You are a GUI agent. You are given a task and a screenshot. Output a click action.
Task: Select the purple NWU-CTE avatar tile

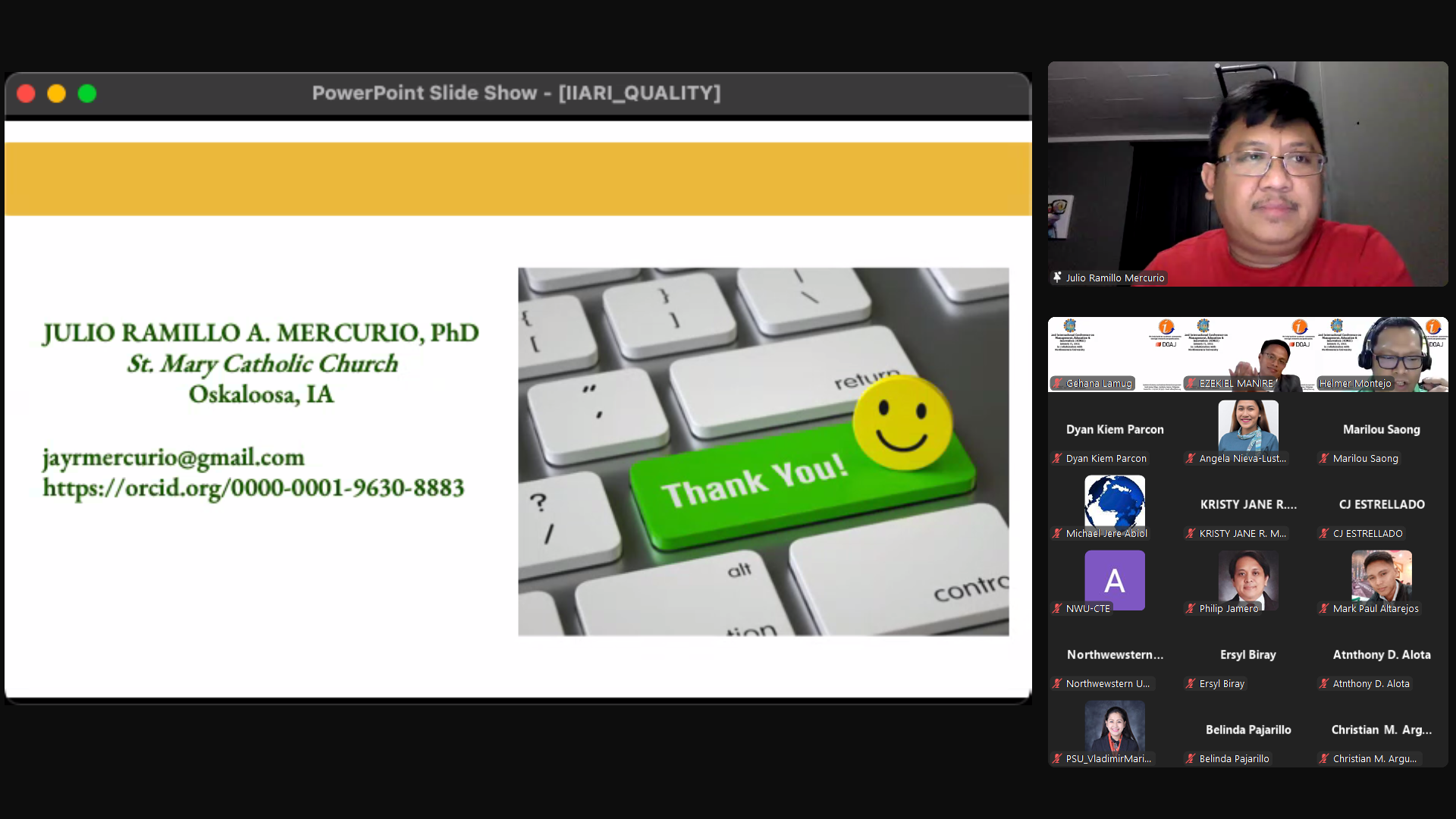[1114, 579]
